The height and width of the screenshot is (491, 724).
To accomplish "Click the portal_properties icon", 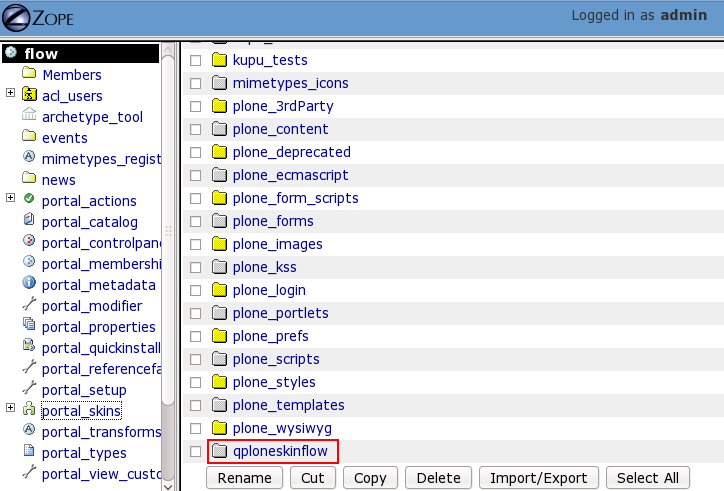I will pyautogui.click(x=29, y=324).
